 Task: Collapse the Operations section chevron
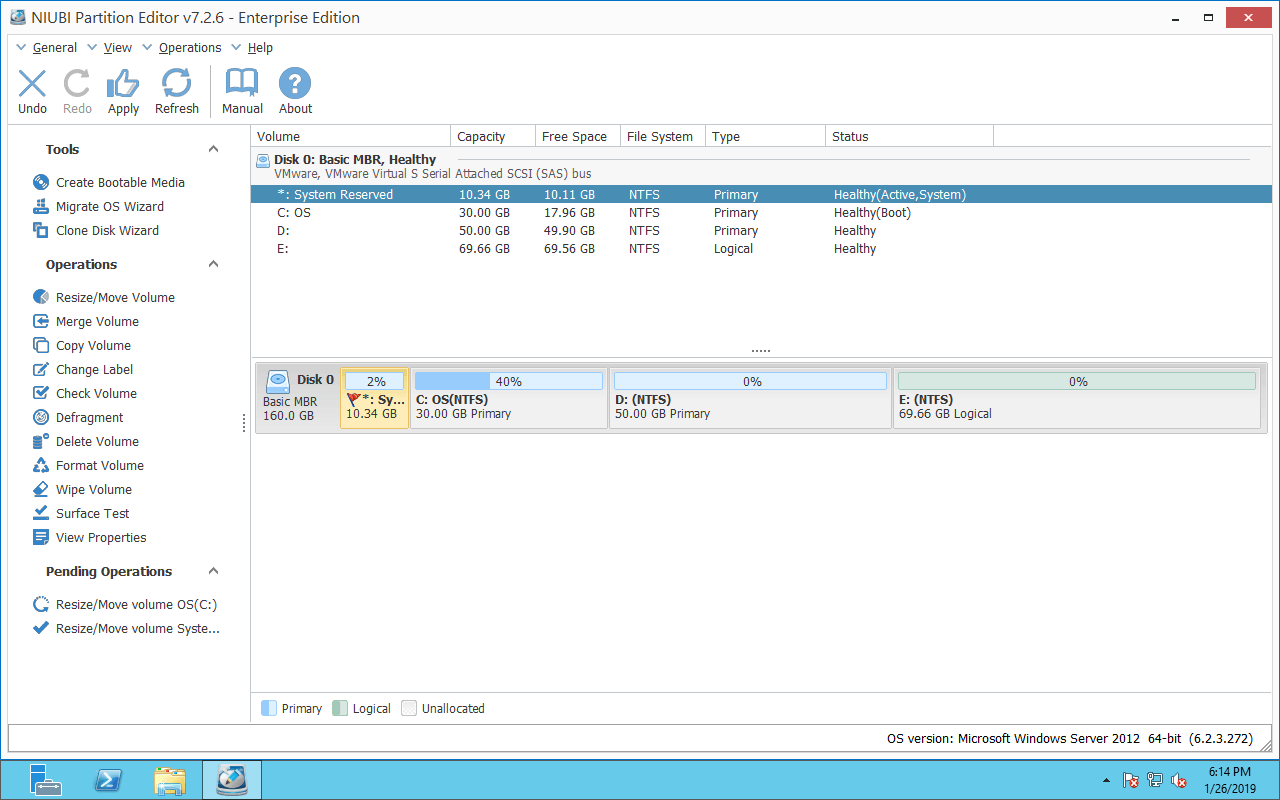[x=213, y=264]
